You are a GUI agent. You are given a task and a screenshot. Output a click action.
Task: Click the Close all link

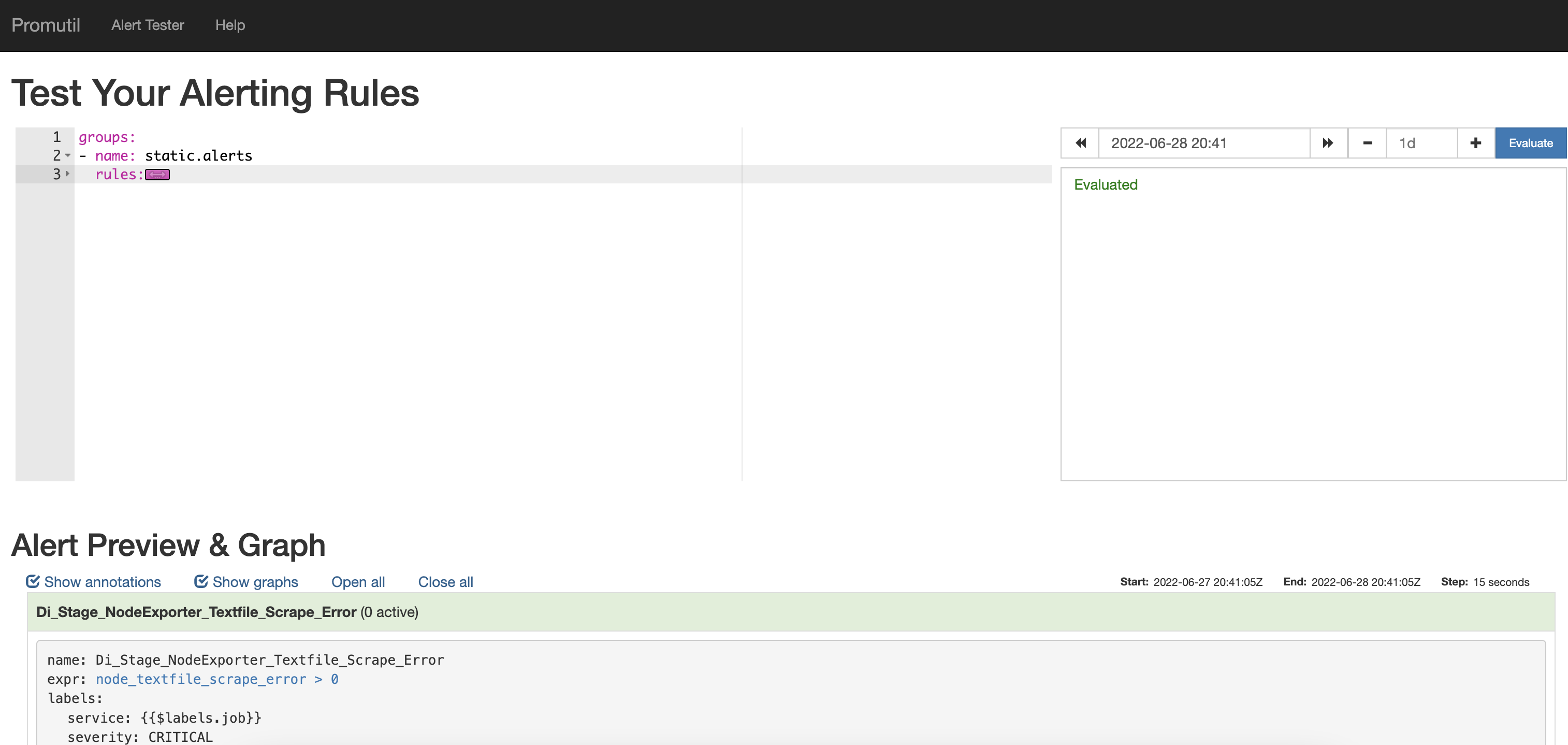tap(445, 582)
